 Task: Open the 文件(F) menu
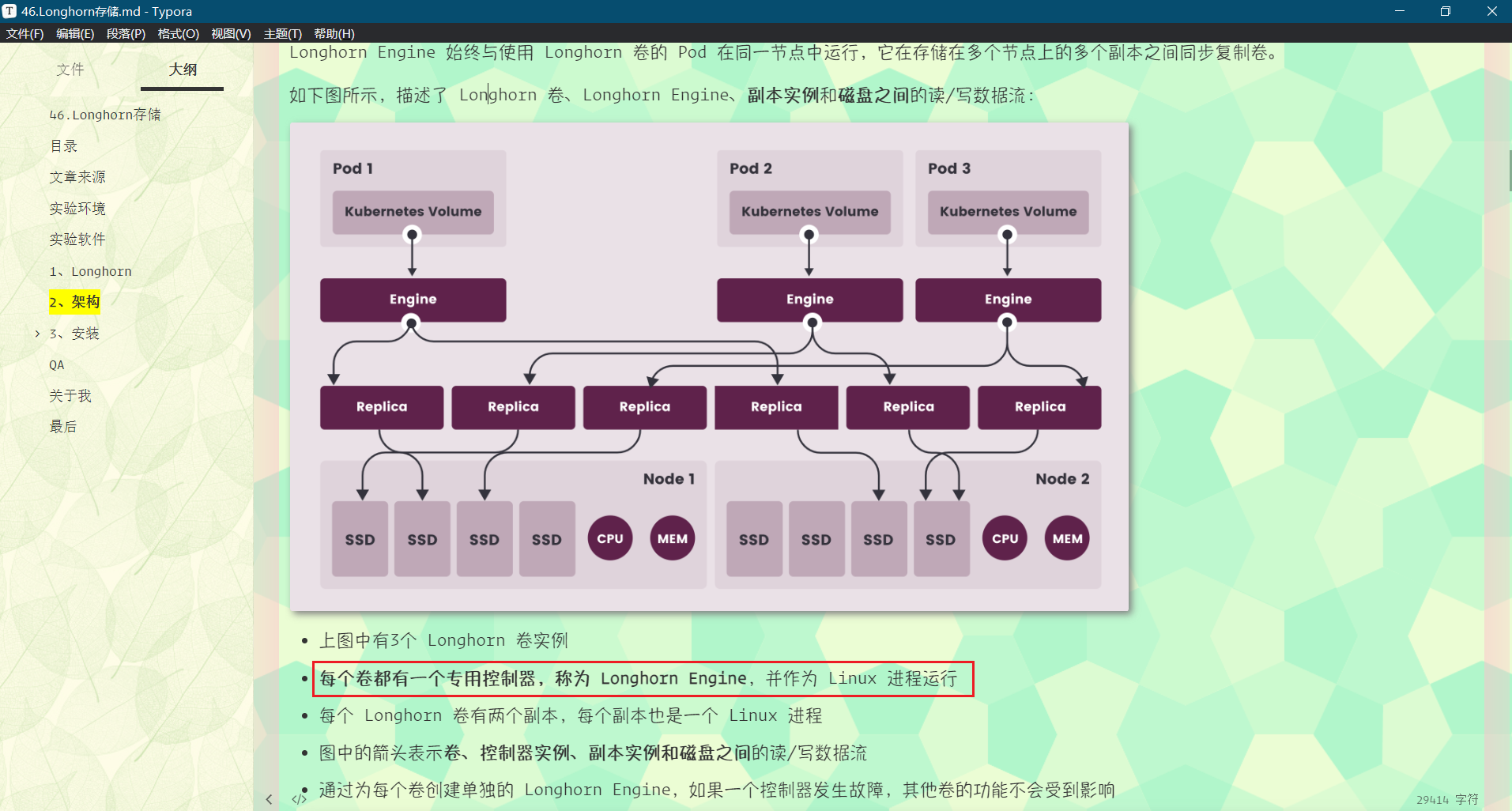coord(25,33)
